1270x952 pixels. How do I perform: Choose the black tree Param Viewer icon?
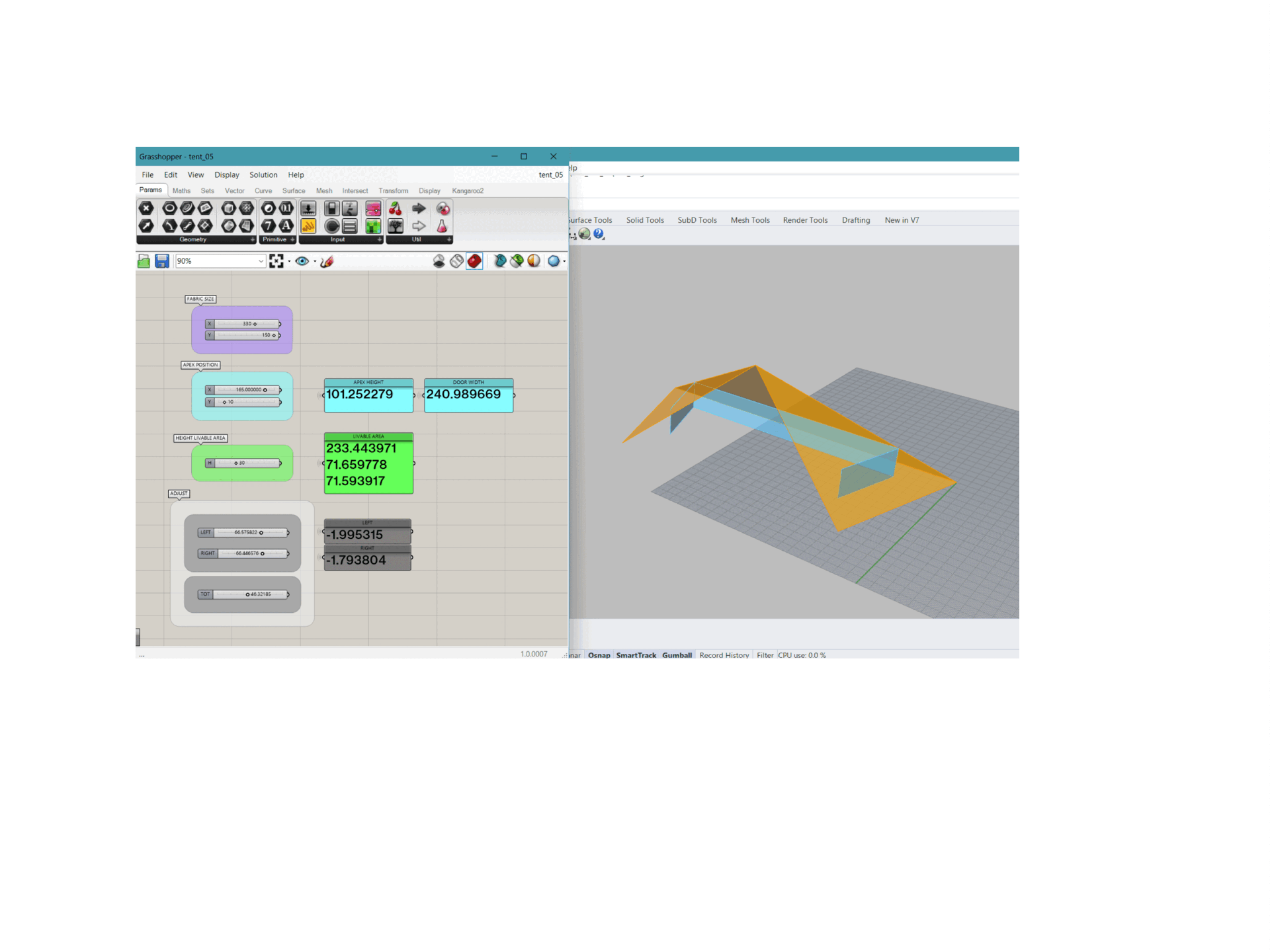point(396,226)
